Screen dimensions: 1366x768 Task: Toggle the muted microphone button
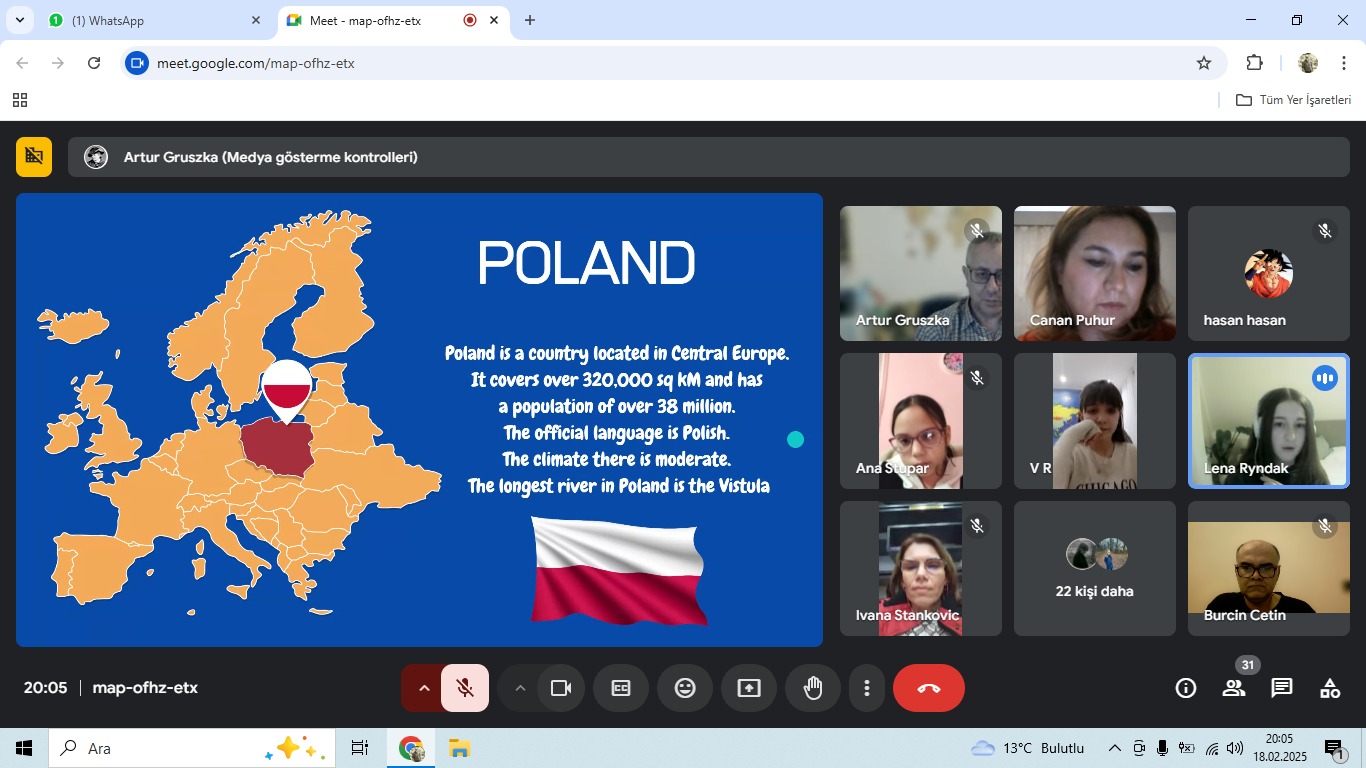tap(465, 688)
